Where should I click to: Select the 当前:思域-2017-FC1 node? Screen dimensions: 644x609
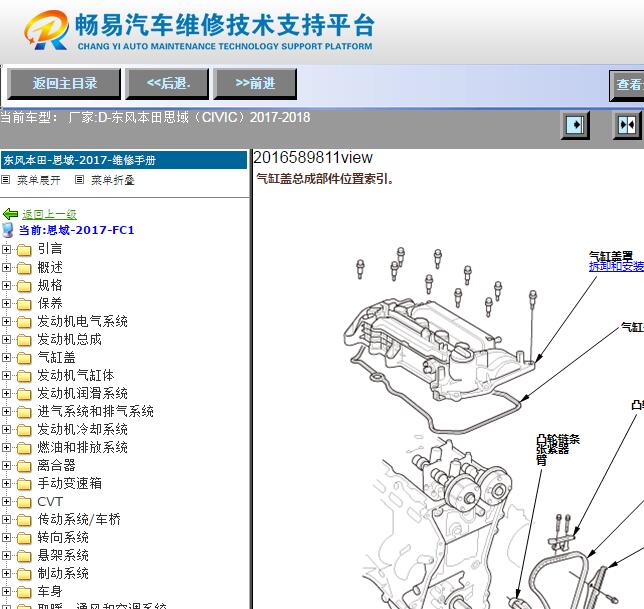pos(76,230)
